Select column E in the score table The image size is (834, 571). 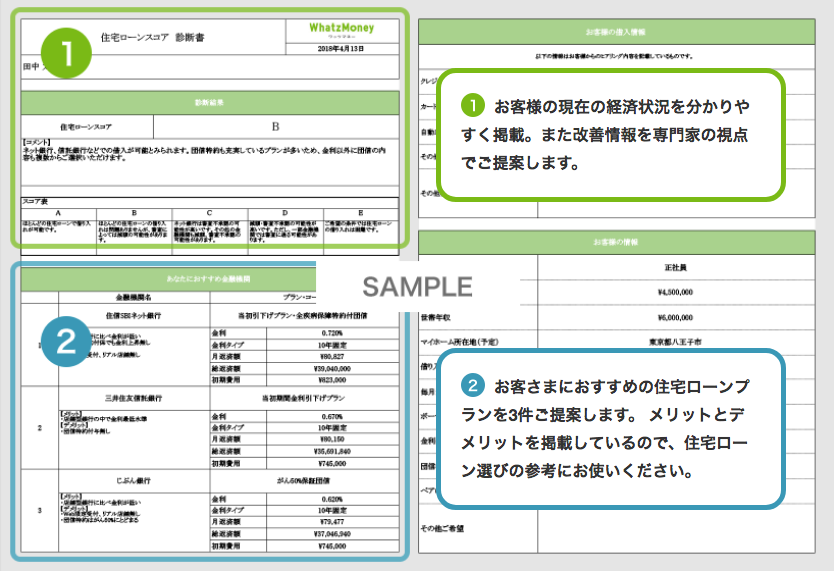click(x=361, y=213)
